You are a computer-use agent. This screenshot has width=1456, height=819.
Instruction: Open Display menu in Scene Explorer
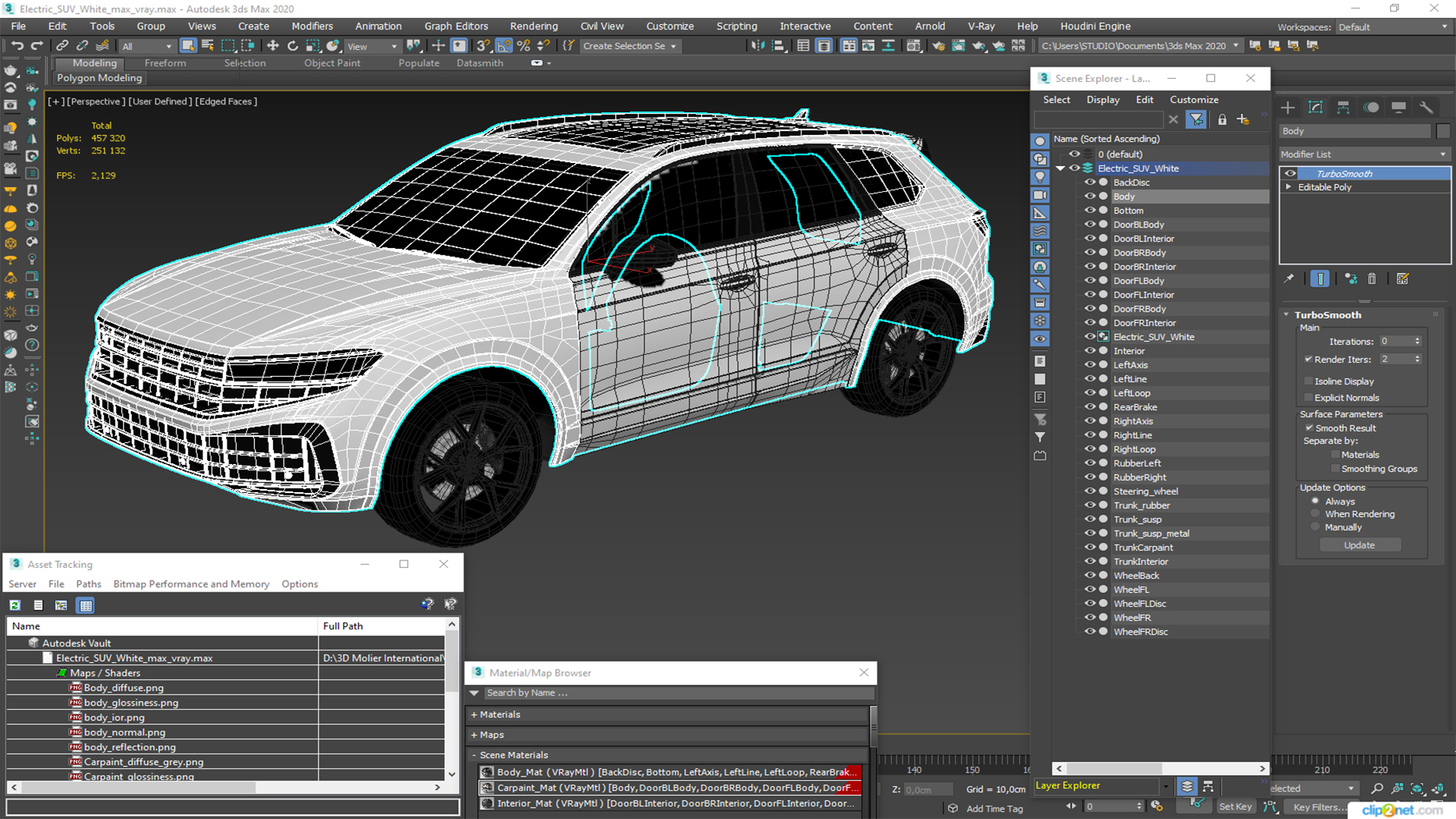(1103, 99)
